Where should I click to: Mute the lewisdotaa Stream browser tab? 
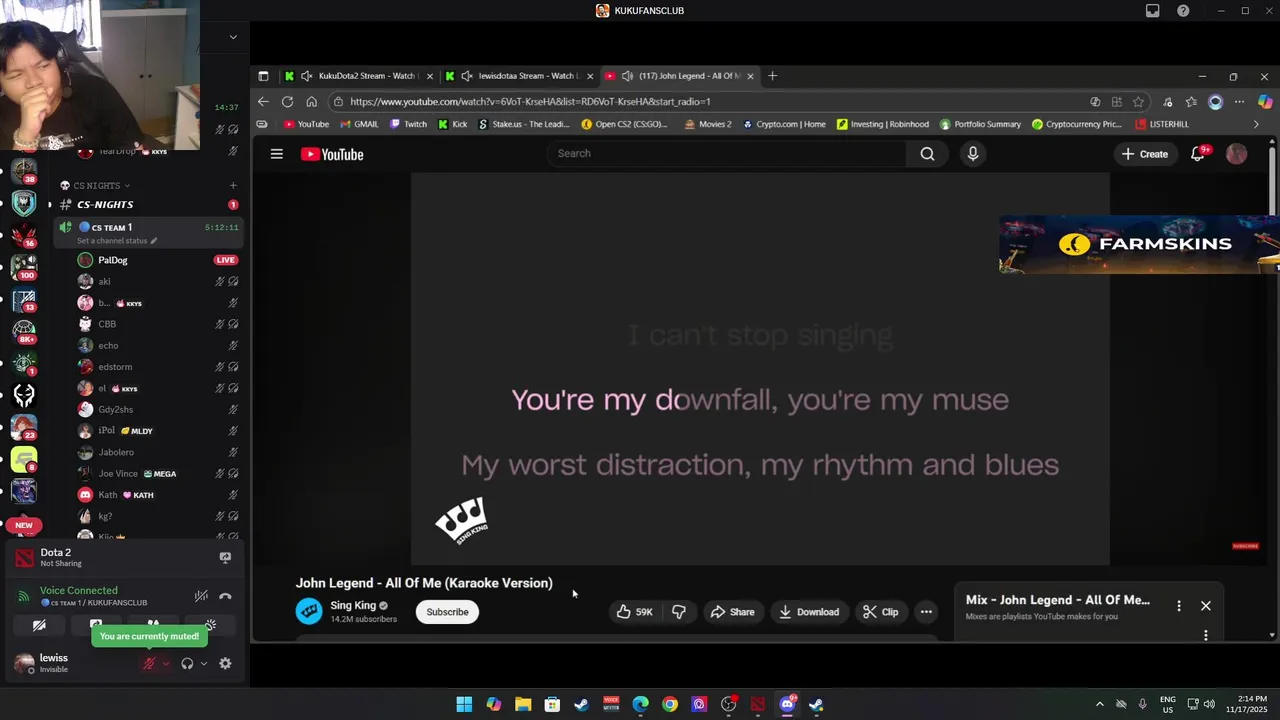click(x=467, y=76)
